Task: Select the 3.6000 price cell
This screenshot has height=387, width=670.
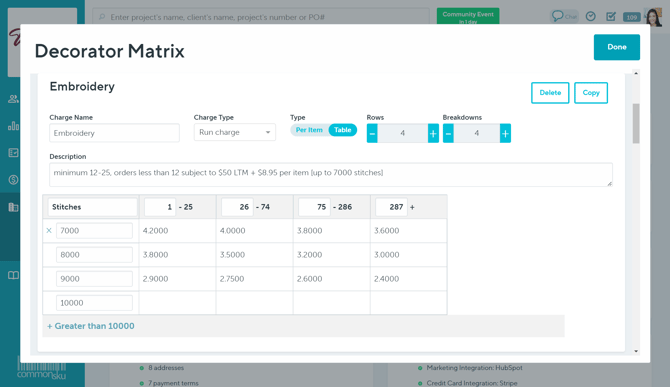Action: (408, 231)
